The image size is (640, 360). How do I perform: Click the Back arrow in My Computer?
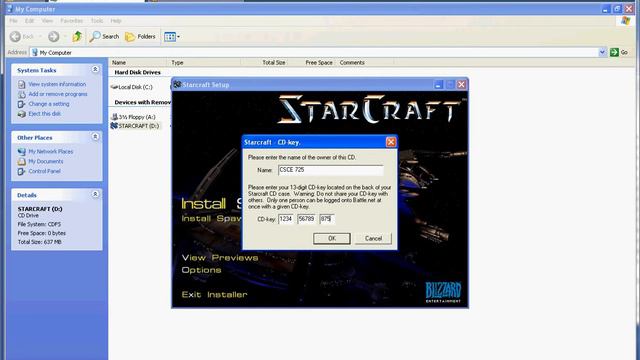click(x=16, y=37)
